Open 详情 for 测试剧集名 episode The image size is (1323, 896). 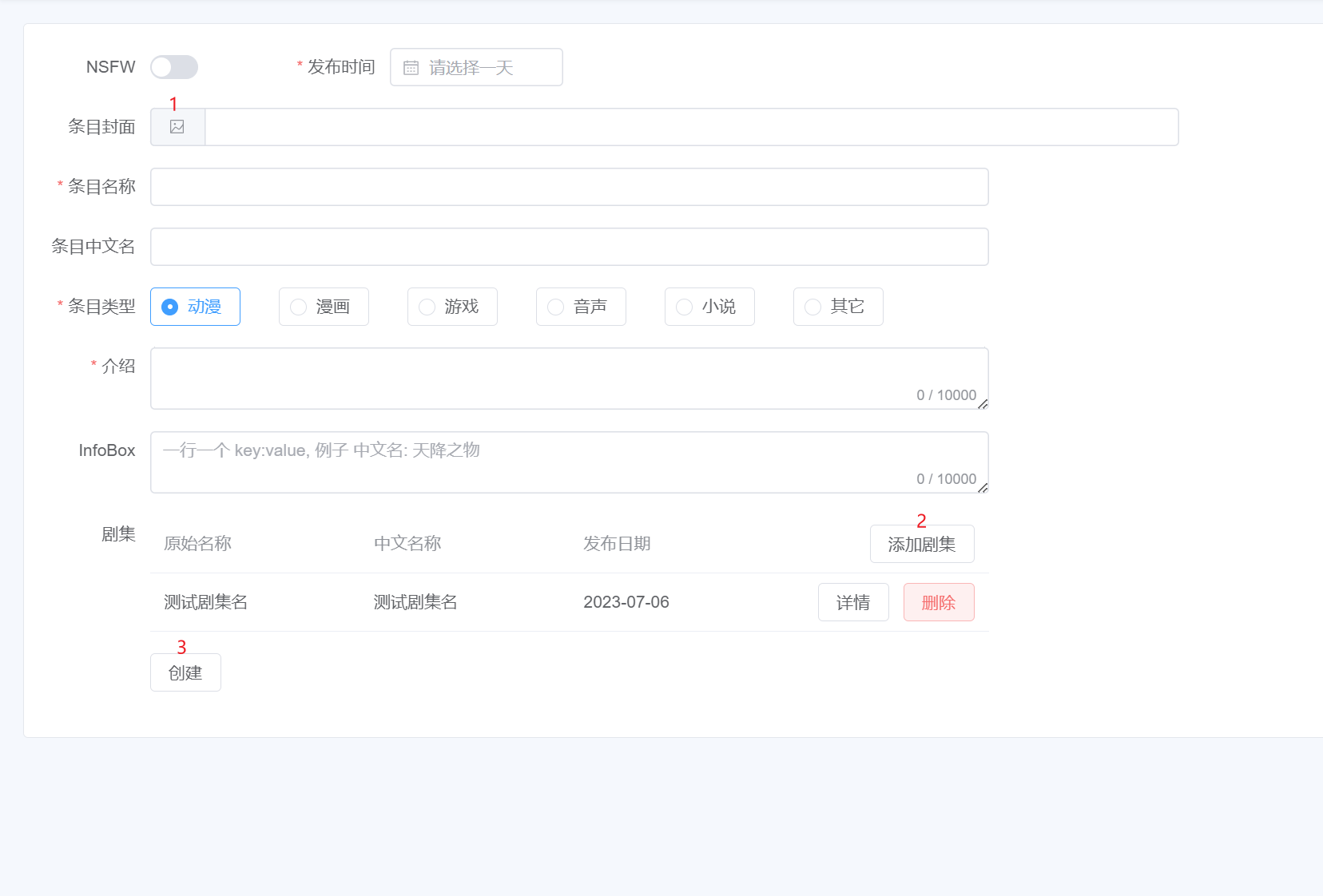853,602
